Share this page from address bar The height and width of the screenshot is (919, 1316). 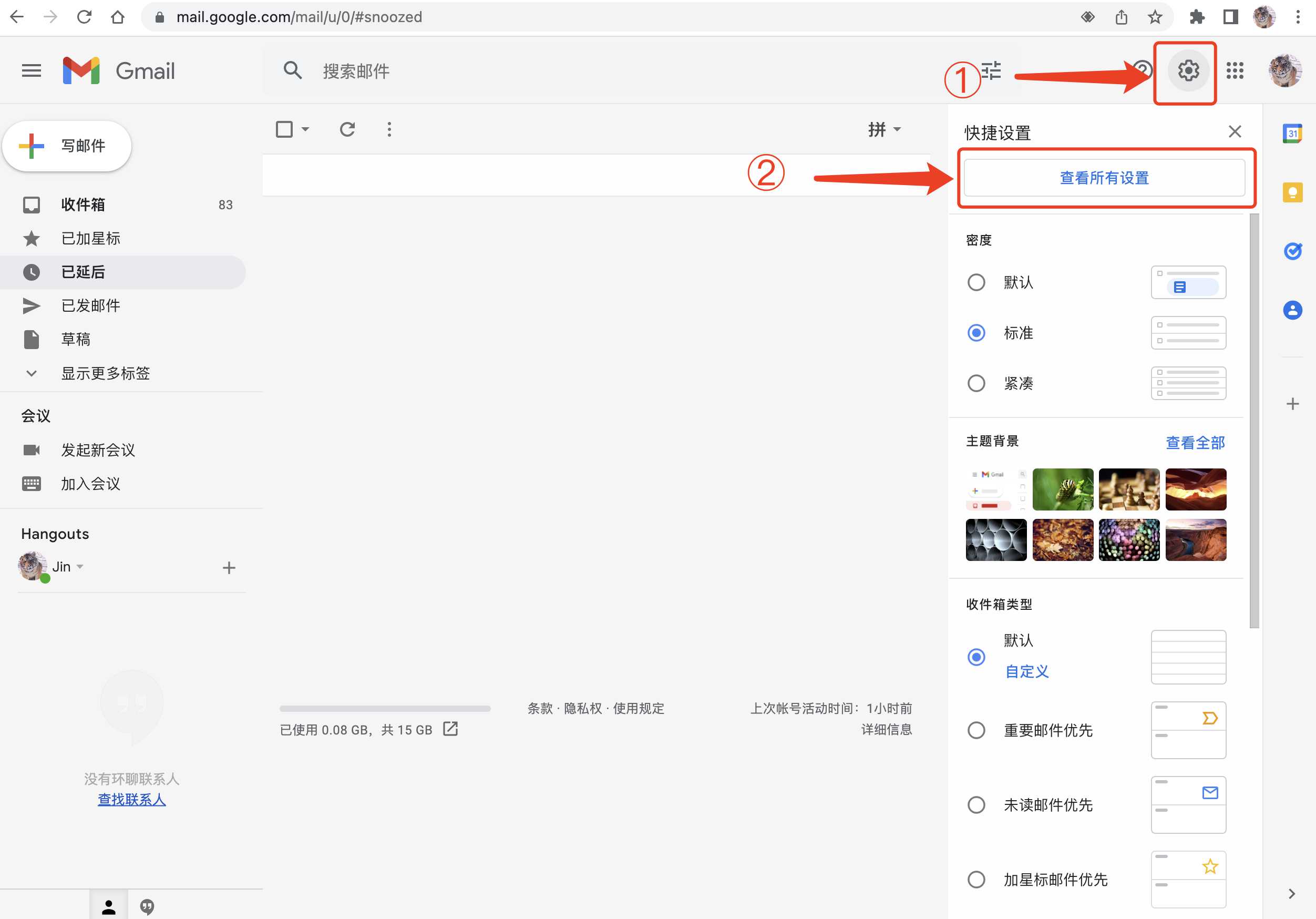[x=1121, y=17]
